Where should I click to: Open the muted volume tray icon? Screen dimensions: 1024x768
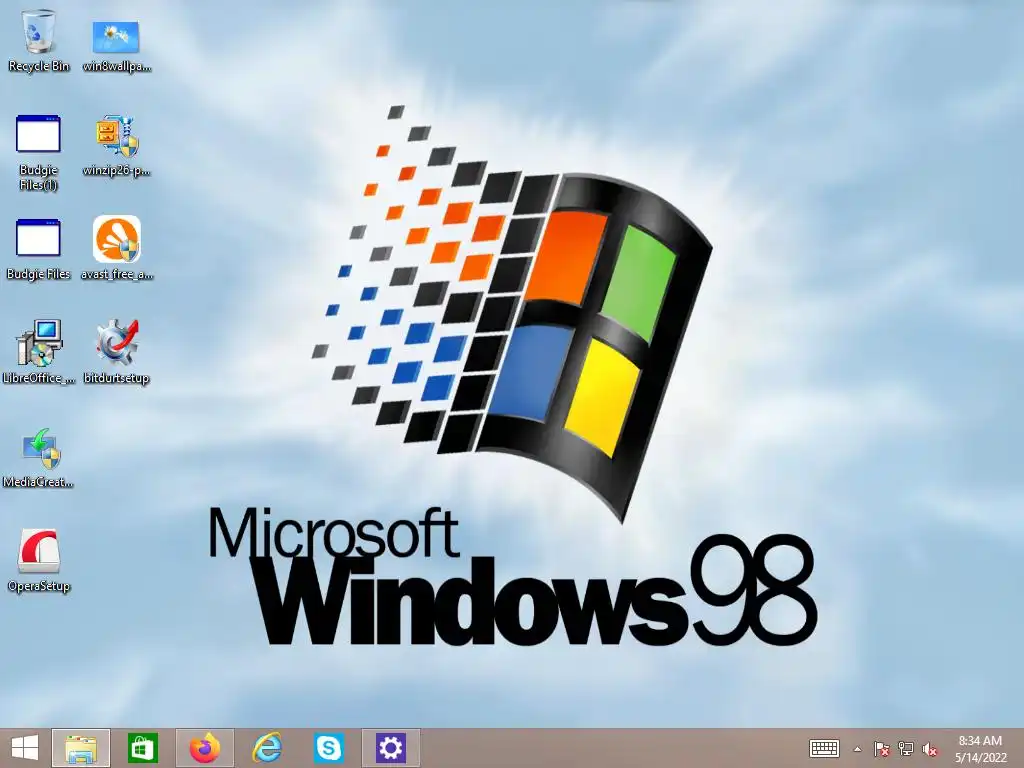(930, 749)
